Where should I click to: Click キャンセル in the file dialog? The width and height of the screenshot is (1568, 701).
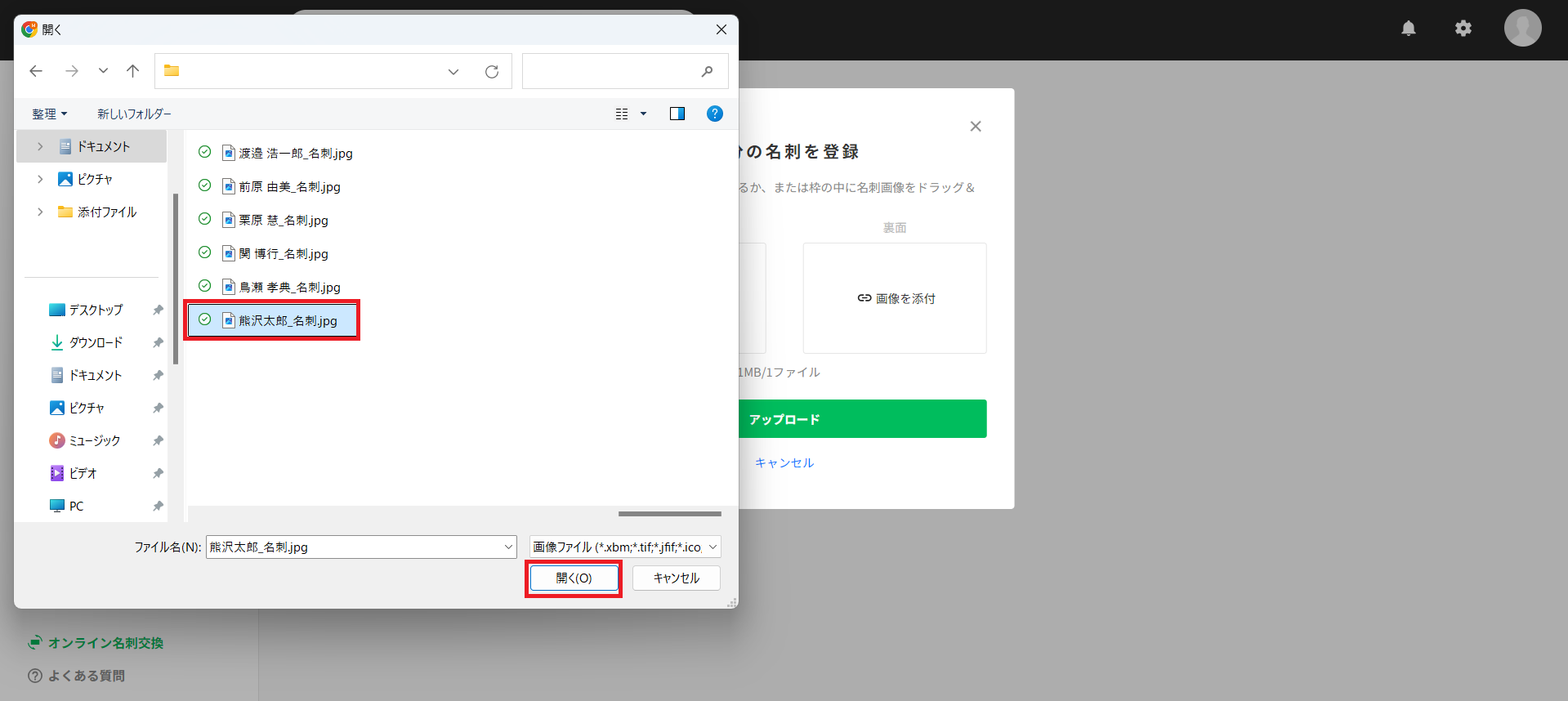pyautogui.click(x=677, y=578)
